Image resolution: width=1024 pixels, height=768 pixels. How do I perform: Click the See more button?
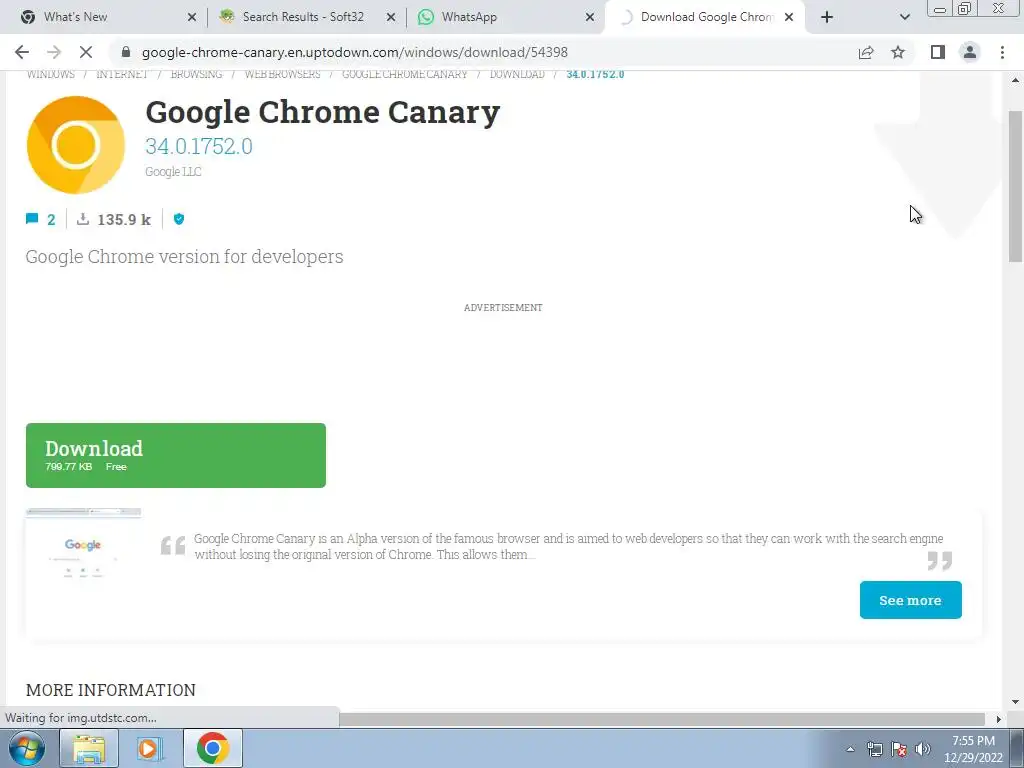coord(910,600)
